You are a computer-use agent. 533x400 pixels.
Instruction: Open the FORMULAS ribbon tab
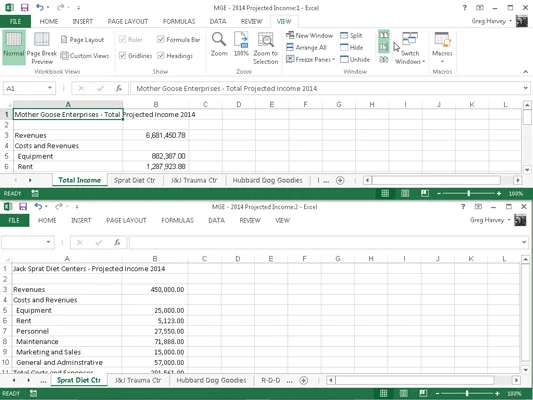179,21
